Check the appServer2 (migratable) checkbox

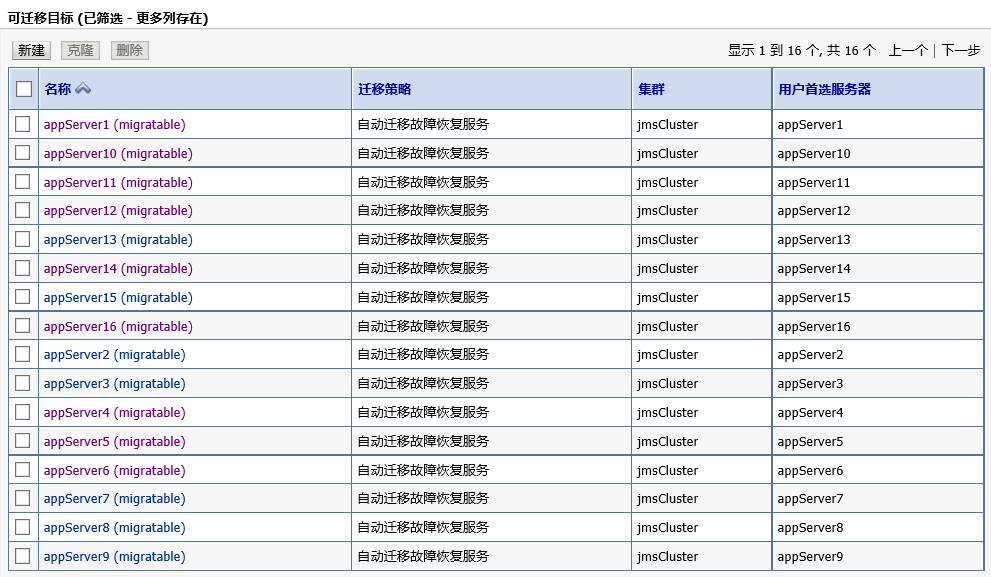click(23, 354)
